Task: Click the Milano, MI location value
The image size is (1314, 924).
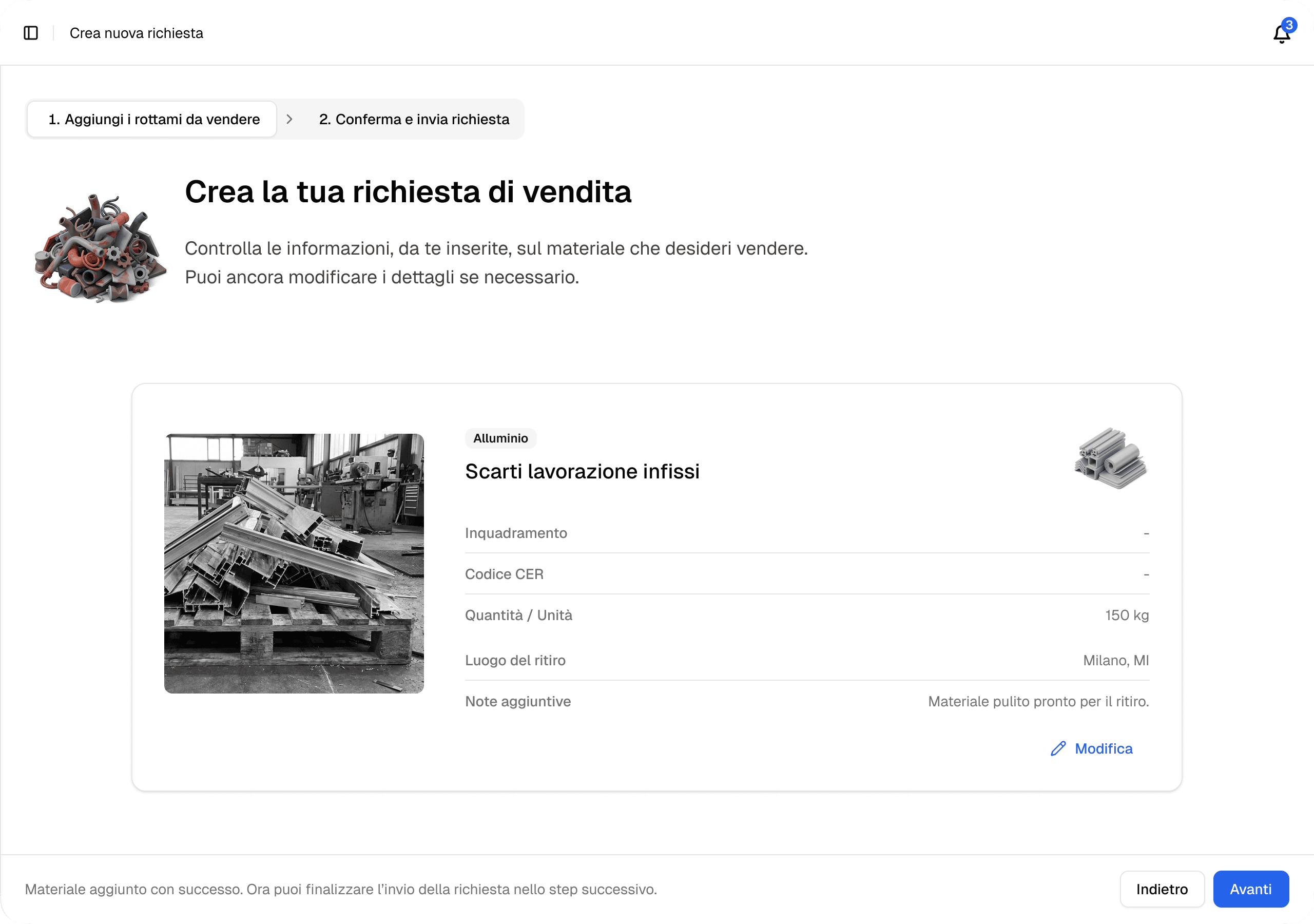Action: coord(1116,661)
